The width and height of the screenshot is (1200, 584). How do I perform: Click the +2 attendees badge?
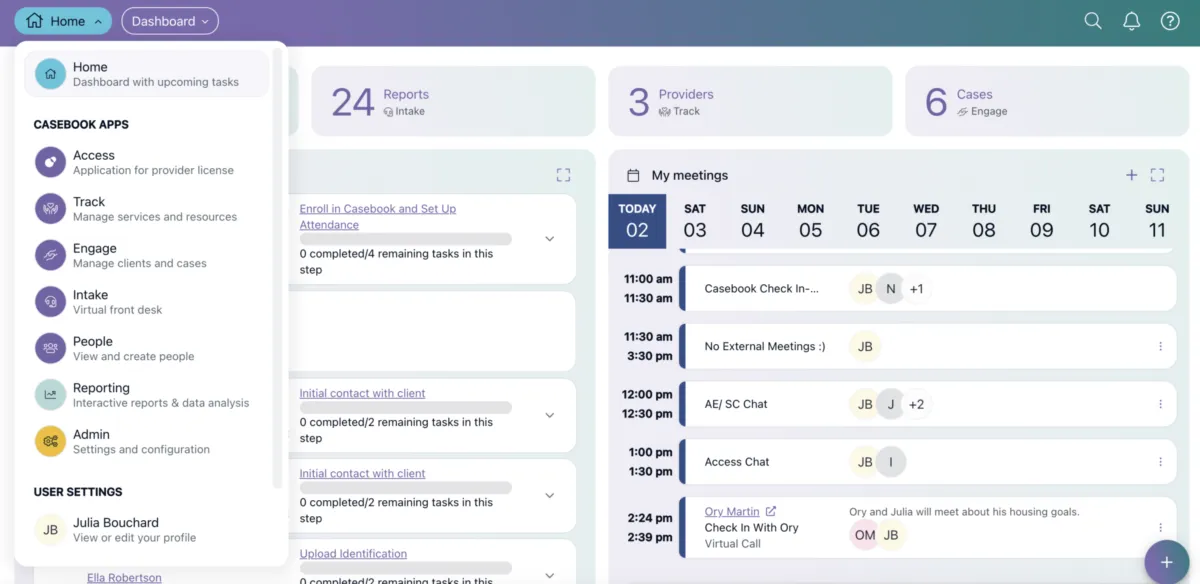click(x=916, y=404)
